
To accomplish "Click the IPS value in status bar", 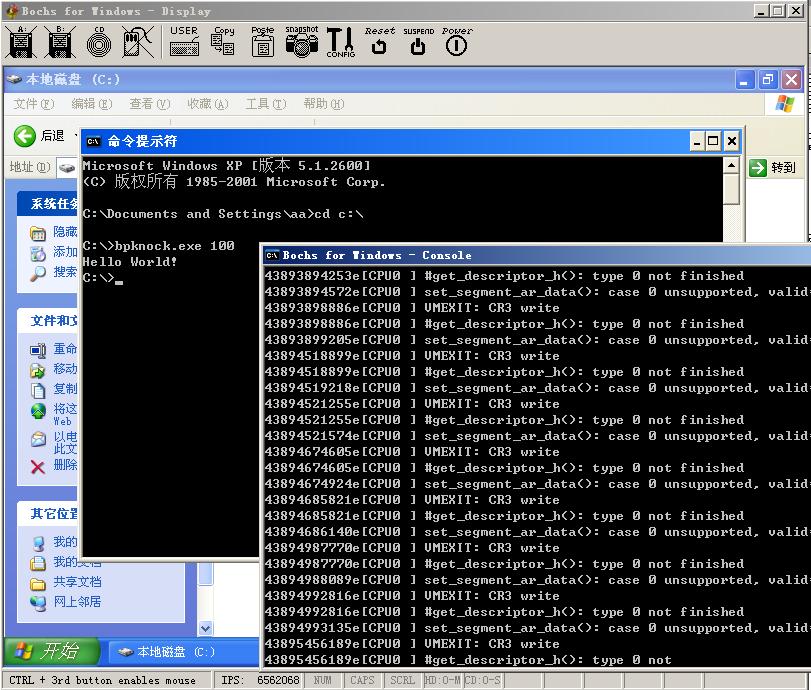I will coord(278,680).
